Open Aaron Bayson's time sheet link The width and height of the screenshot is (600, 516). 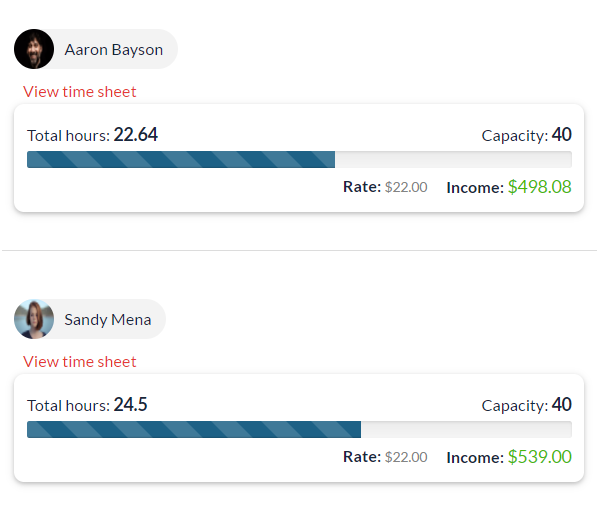tap(80, 92)
